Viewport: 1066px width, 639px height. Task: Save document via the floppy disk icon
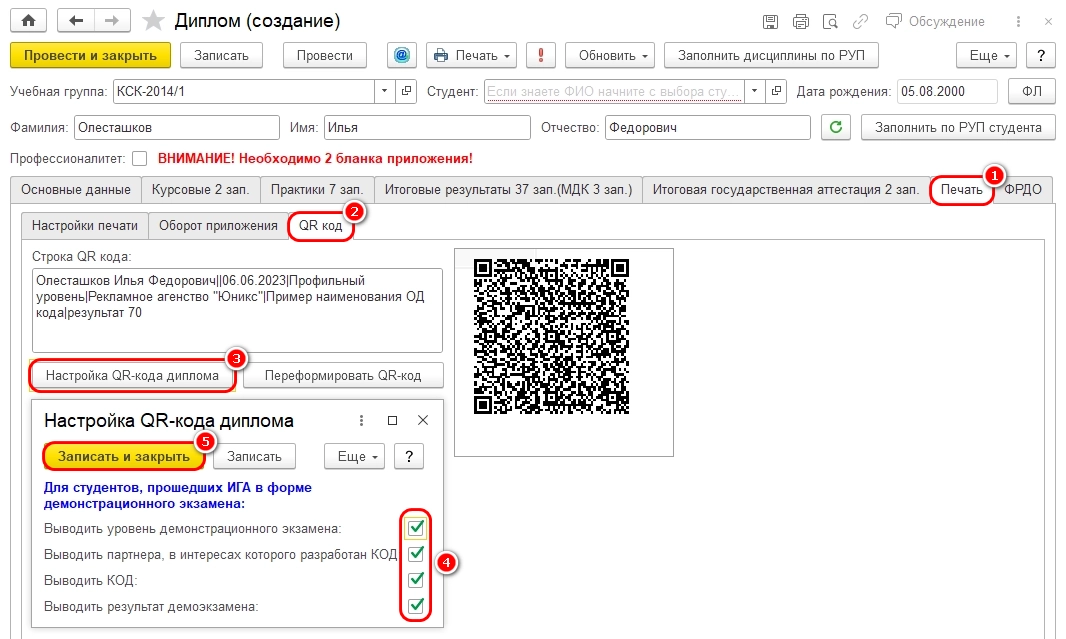click(x=770, y=22)
